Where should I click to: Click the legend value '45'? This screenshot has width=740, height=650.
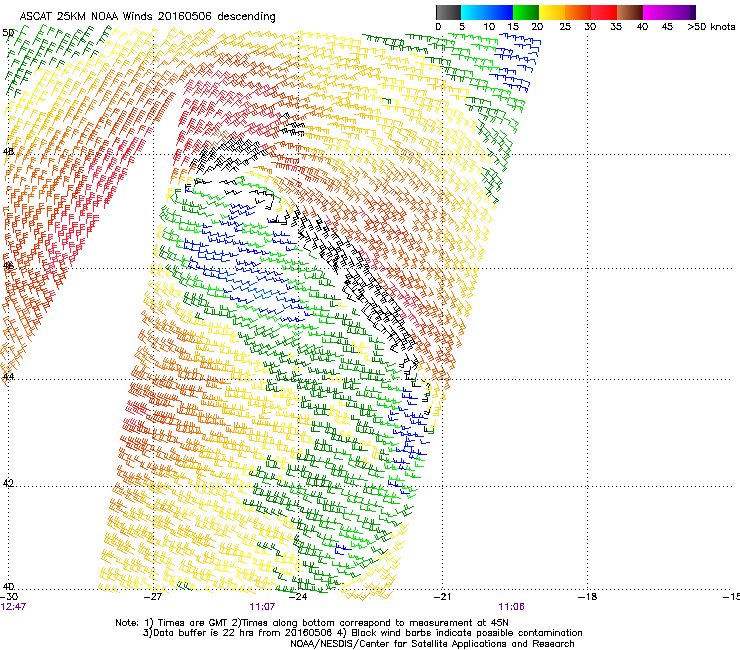(667, 27)
